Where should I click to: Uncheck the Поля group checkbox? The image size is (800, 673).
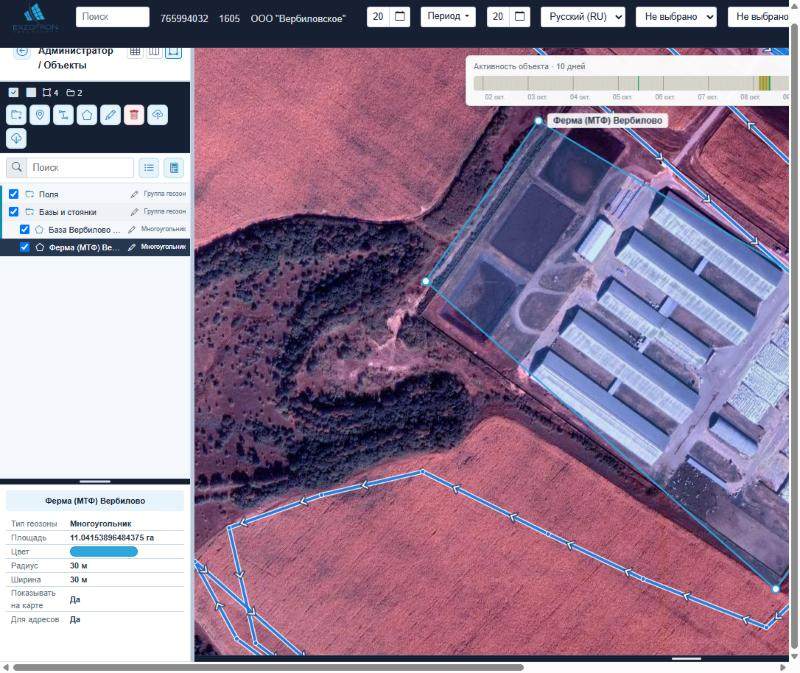(14, 194)
